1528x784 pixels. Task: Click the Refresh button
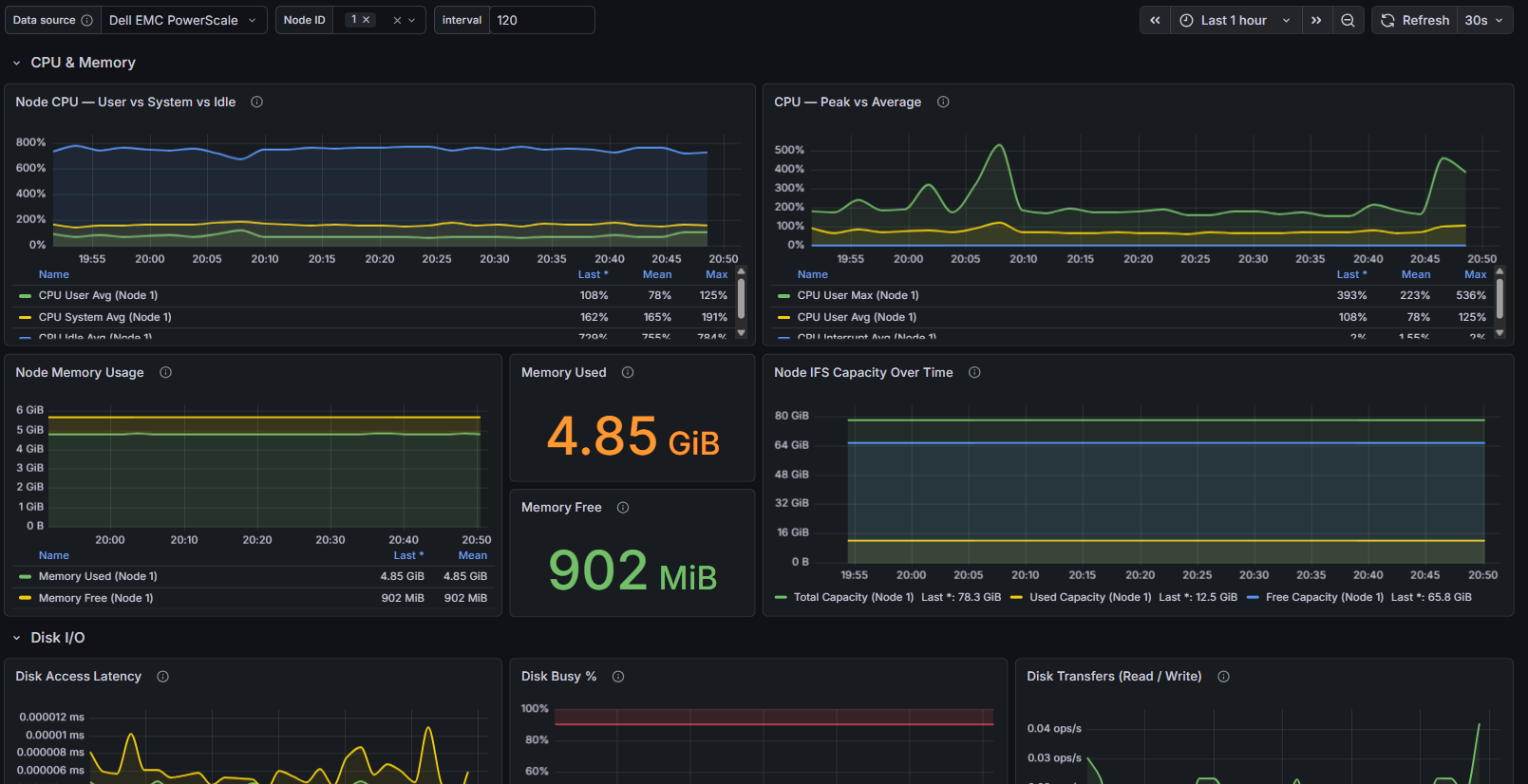coord(1415,20)
